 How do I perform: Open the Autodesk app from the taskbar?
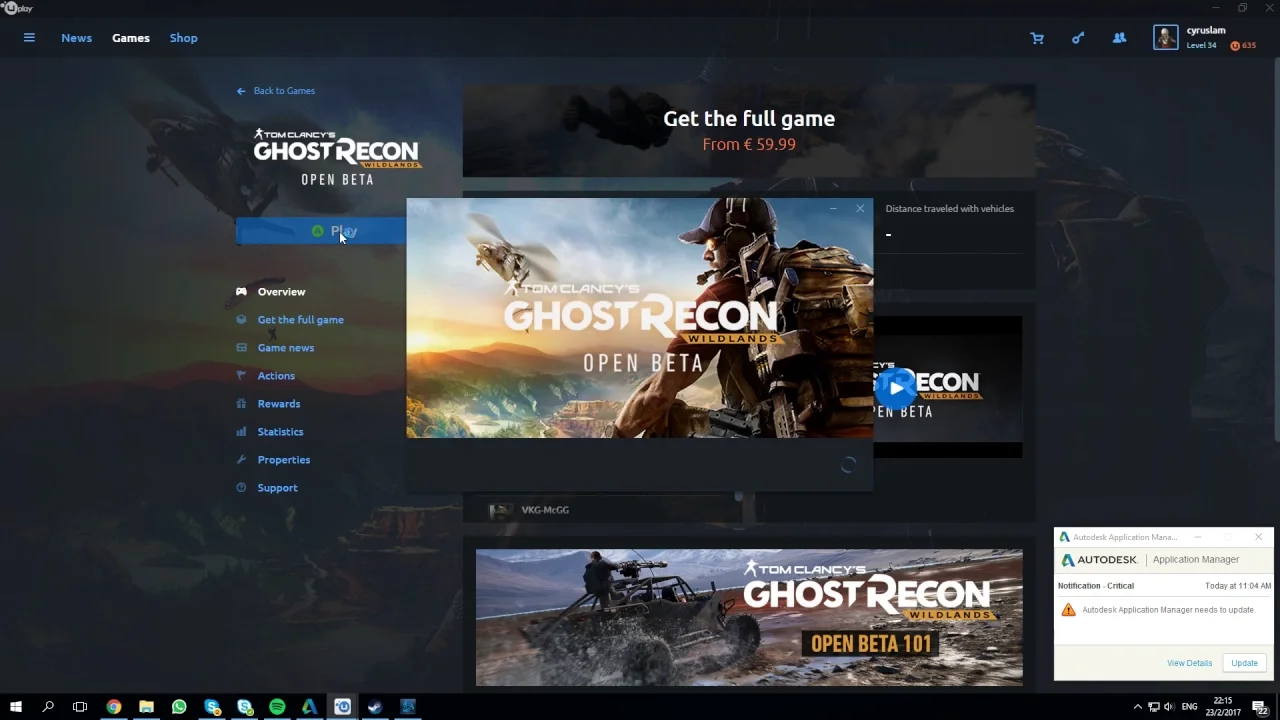[x=310, y=707]
